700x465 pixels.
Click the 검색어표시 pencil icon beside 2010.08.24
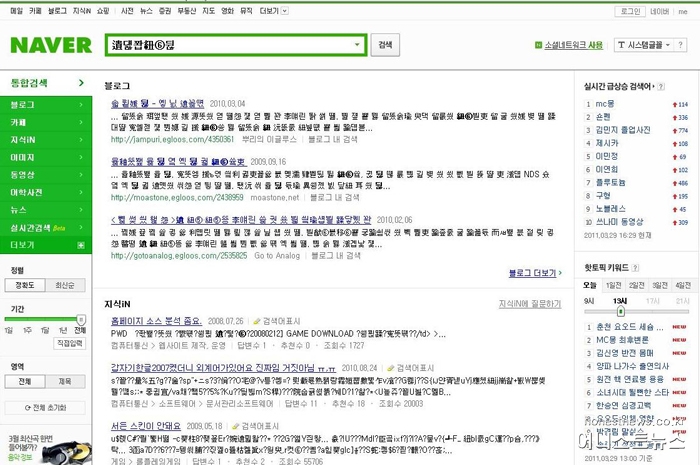[x=390, y=368]
